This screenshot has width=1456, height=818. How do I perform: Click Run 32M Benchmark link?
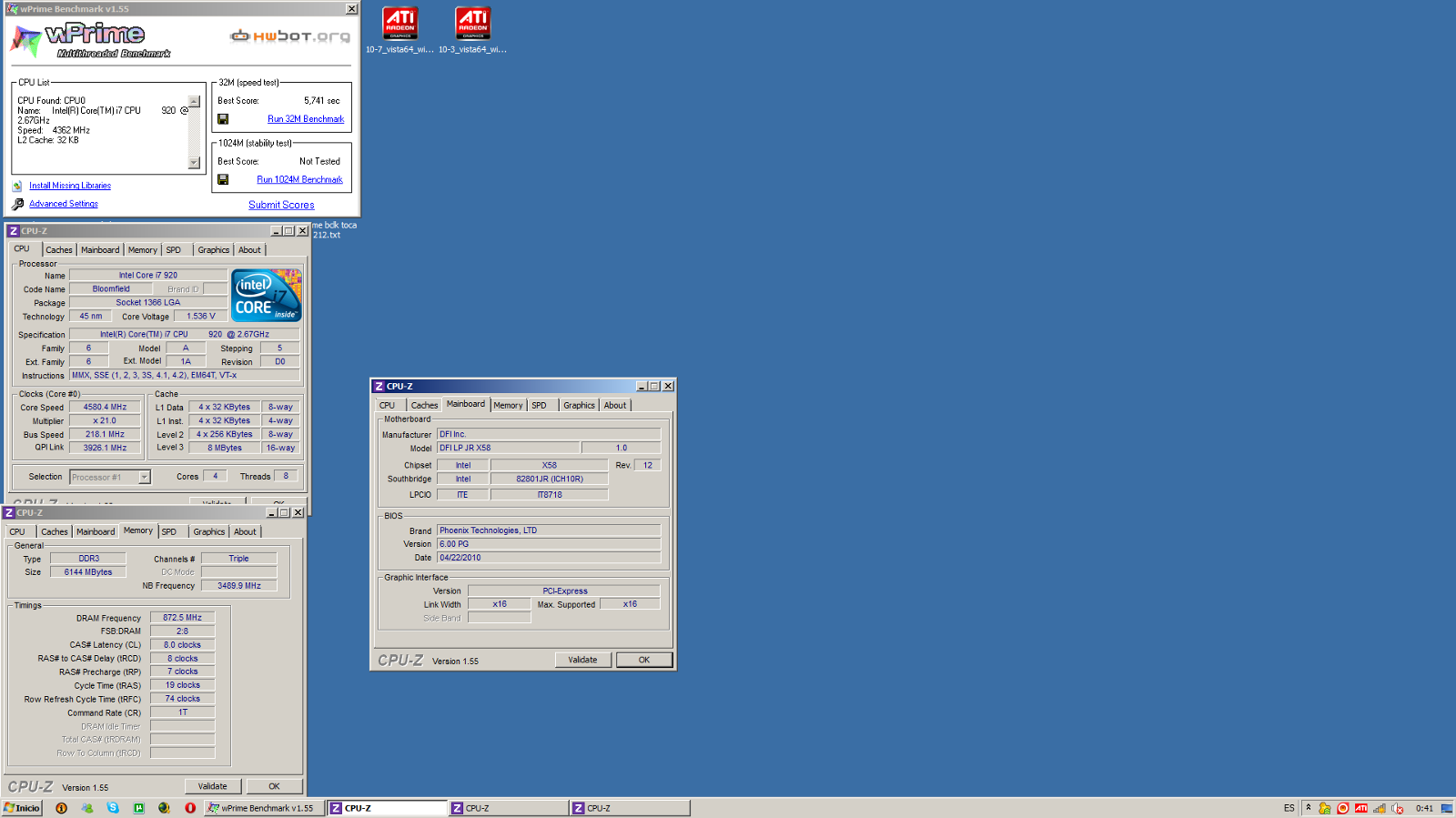pos(306,119)
